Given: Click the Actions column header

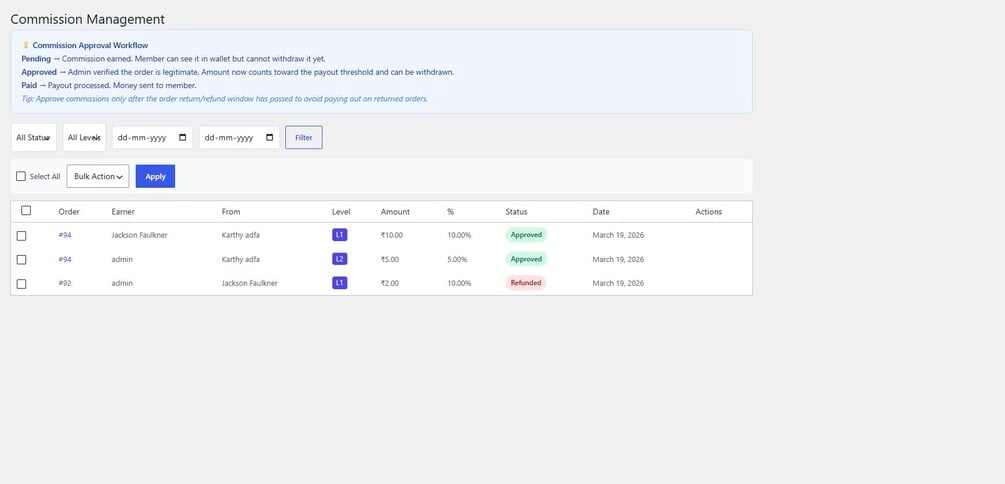Looking at the screenshot, I should (709, 212).
